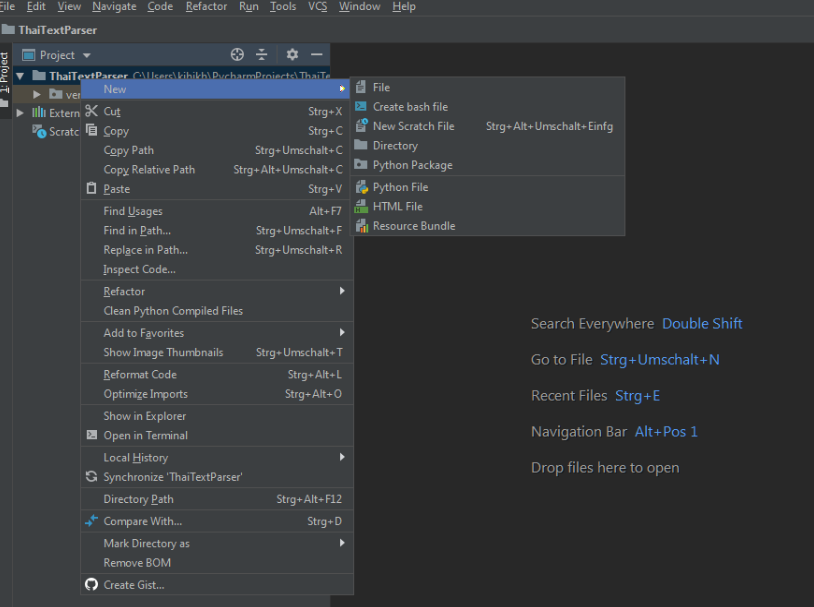Click the Compare With arrows icon

coord(91,520)
